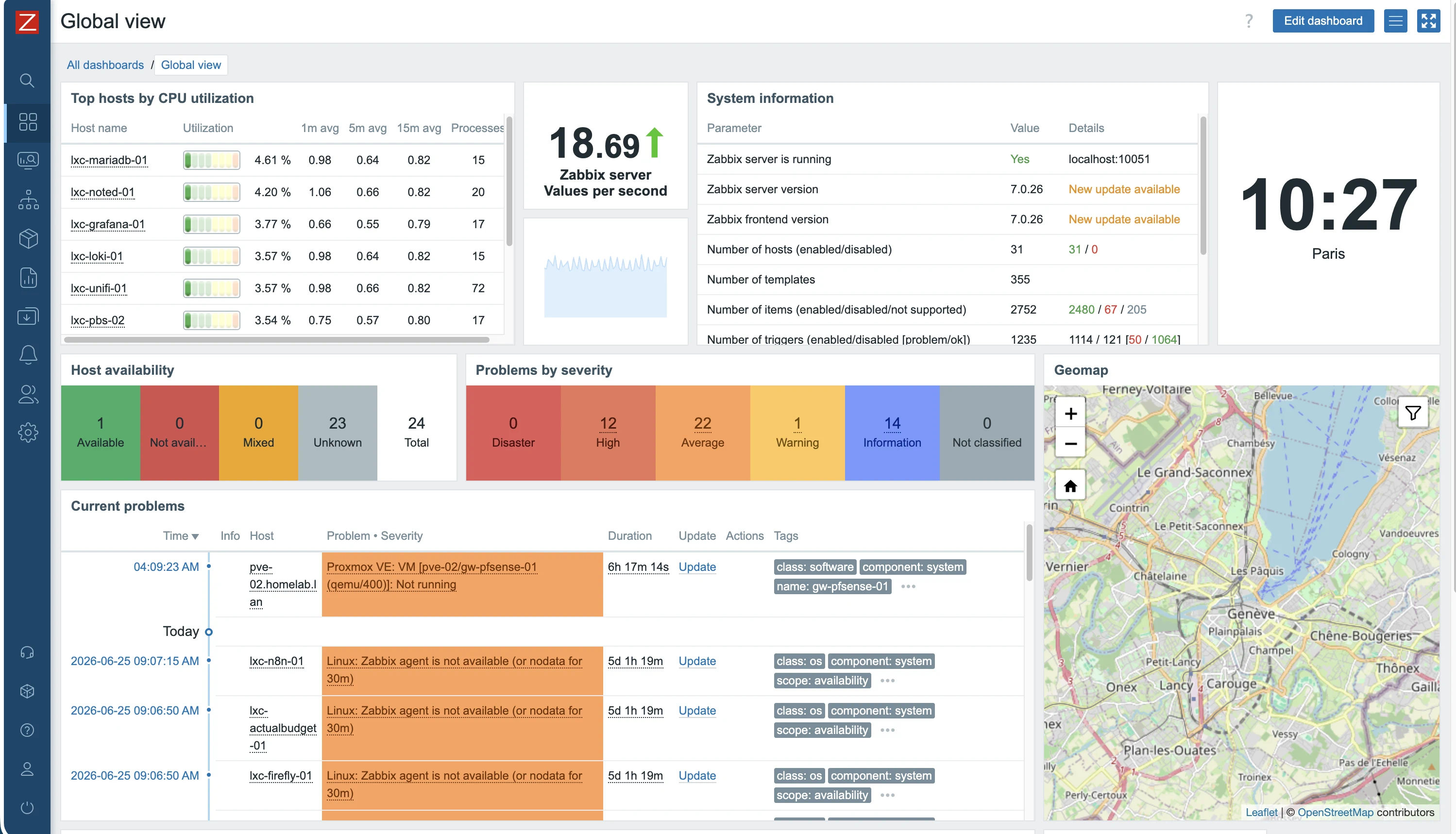Click lxc-loki-01 CPU utilization bar
Viewport: 1456px width, 834px height.
[x=211, y=256]
